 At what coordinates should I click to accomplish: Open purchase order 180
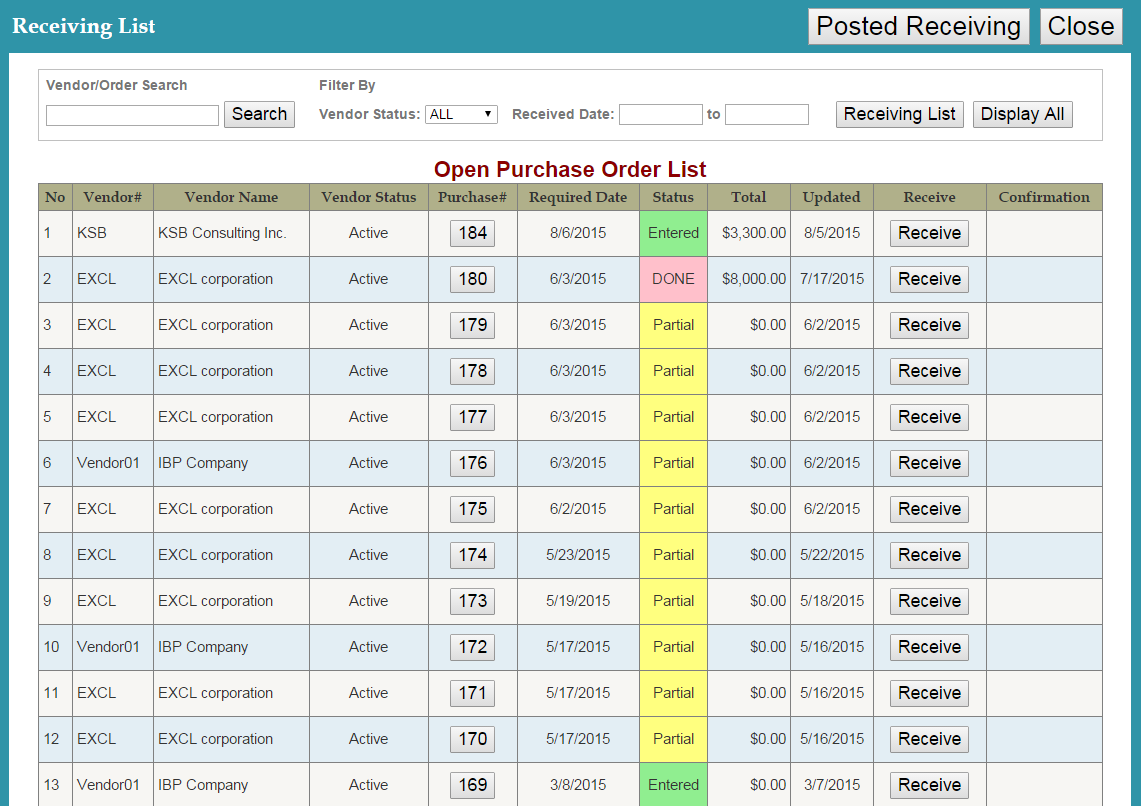pyautogui.click(x=472, y=279)
